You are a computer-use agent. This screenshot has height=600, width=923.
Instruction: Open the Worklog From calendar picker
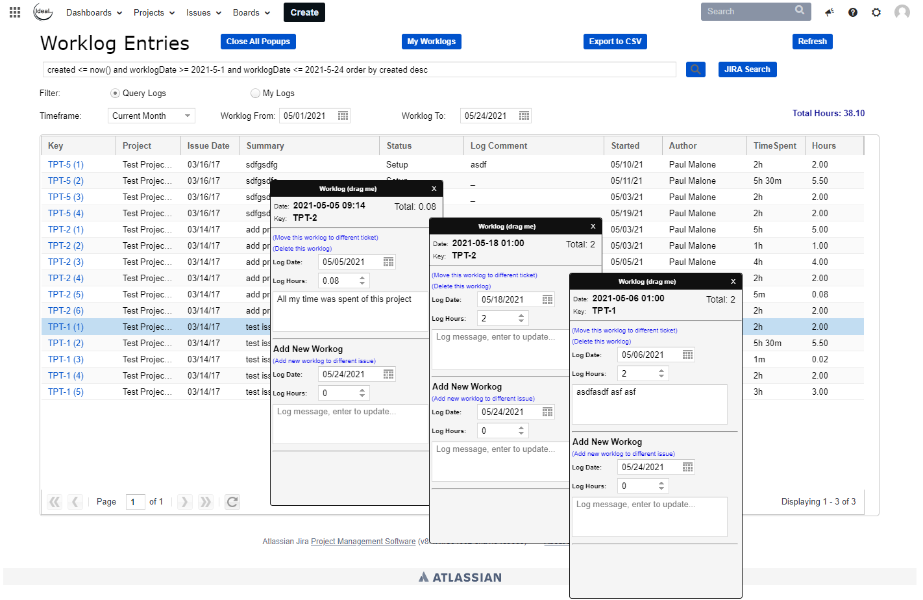[343, 115]
